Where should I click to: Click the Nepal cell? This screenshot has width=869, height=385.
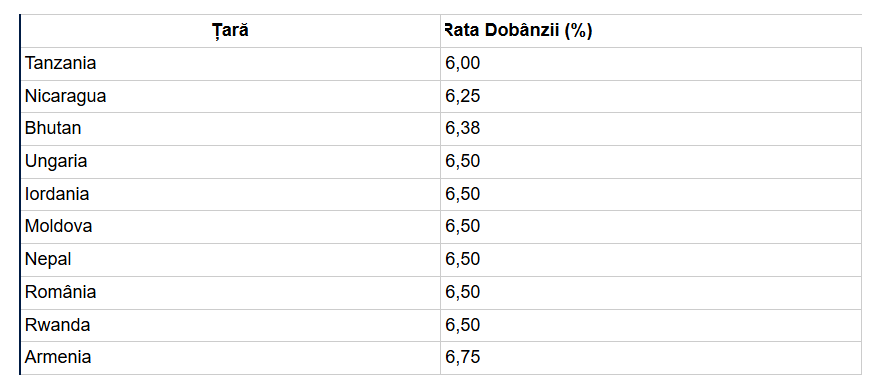(231, 260)
